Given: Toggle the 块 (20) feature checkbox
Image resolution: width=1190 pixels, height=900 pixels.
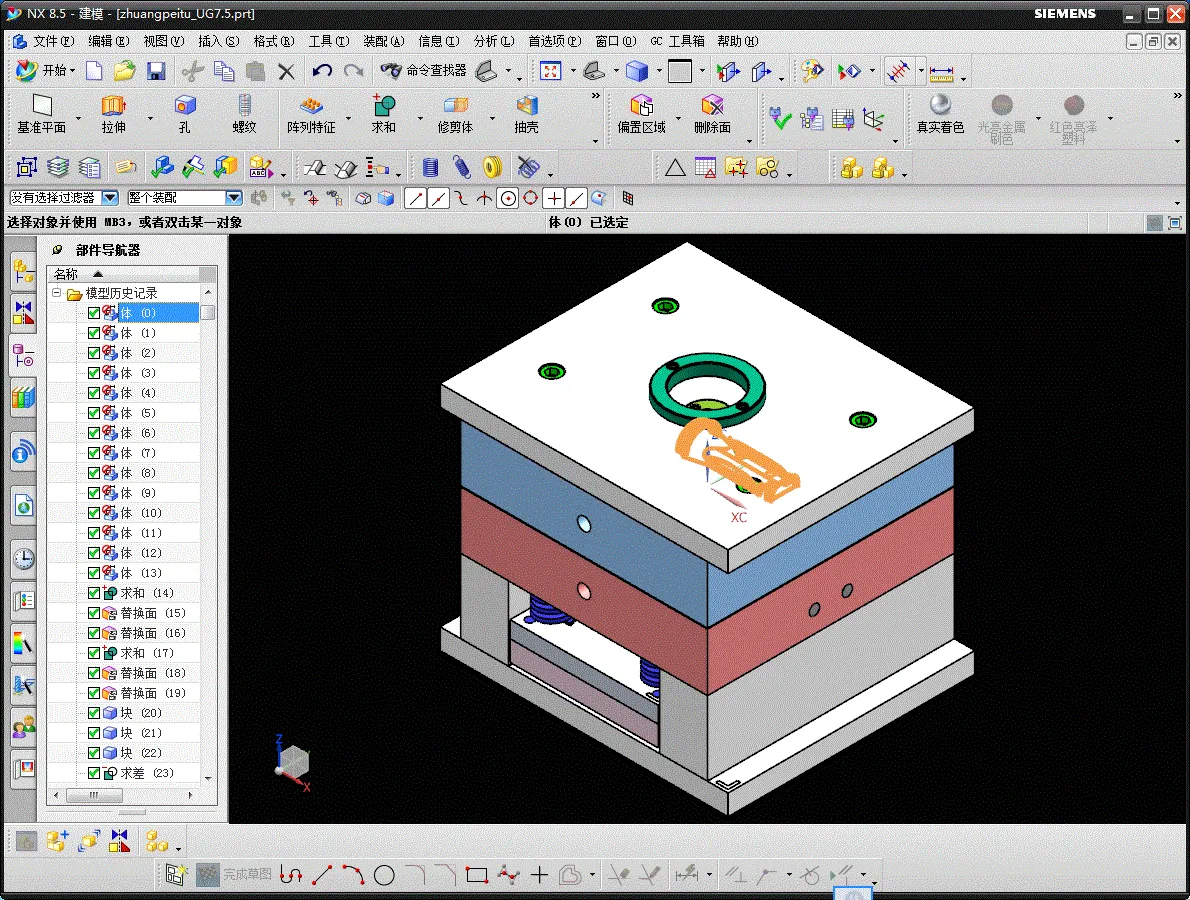Looking at the screenshot, I should point(94,713).
